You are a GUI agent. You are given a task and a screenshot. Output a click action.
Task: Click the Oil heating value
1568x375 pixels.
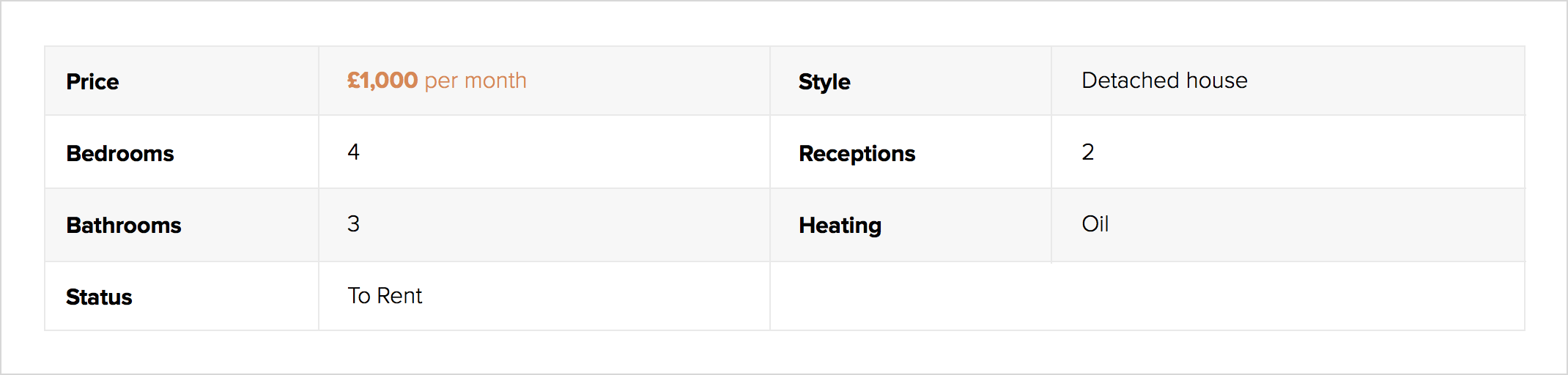coord(1095,223)
